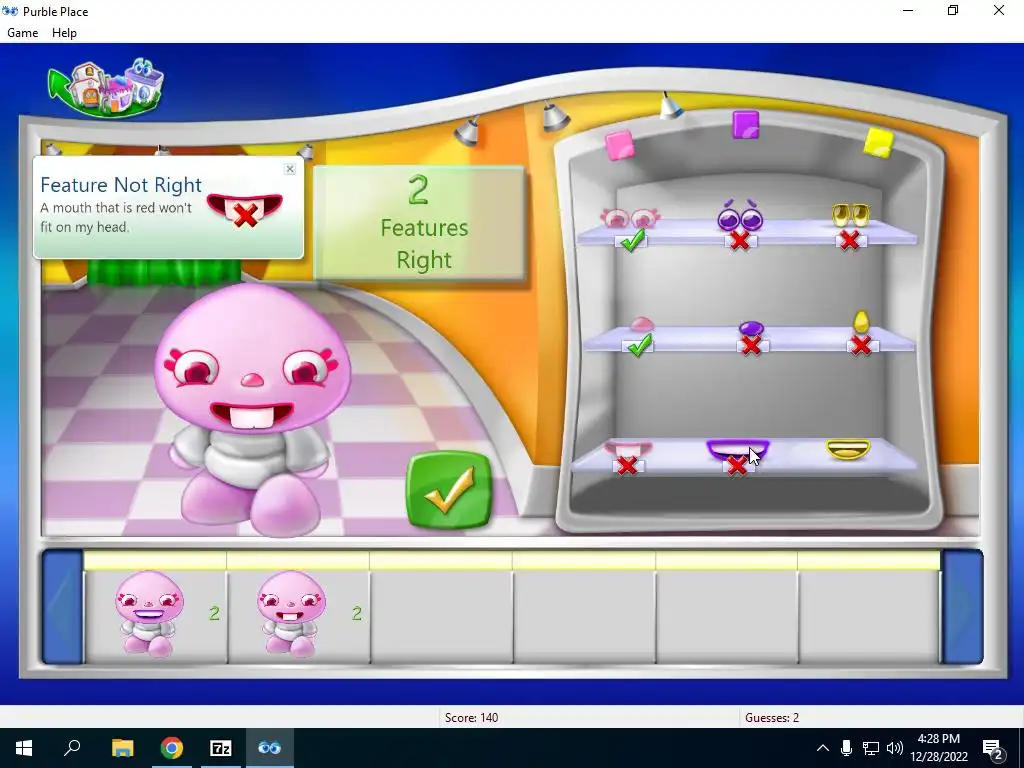1024x768 pixels.
Task: Click the purple color cube above shelves
Action: tap(746, 124)
